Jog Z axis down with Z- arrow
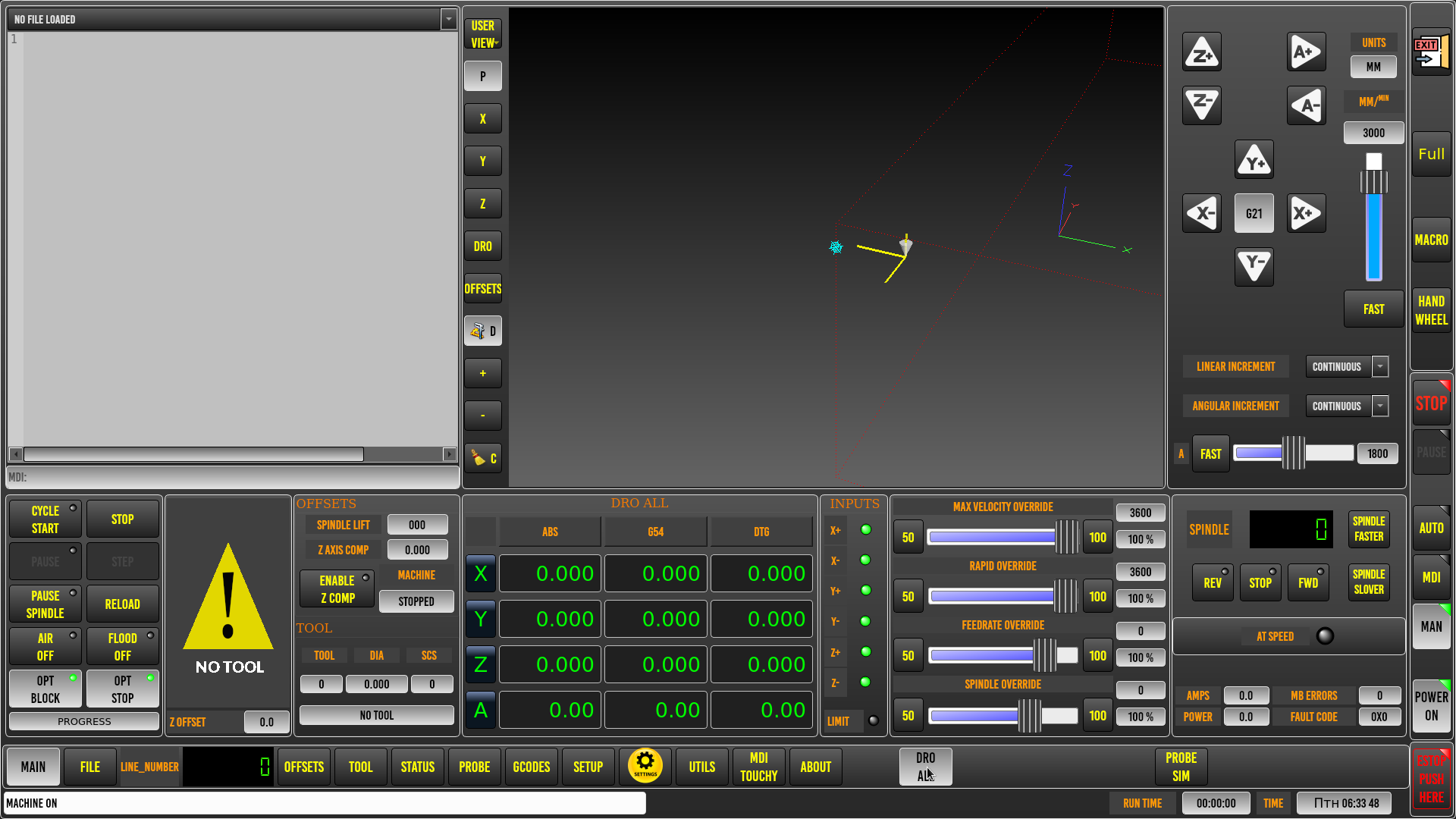 (x=1202, y=105)
